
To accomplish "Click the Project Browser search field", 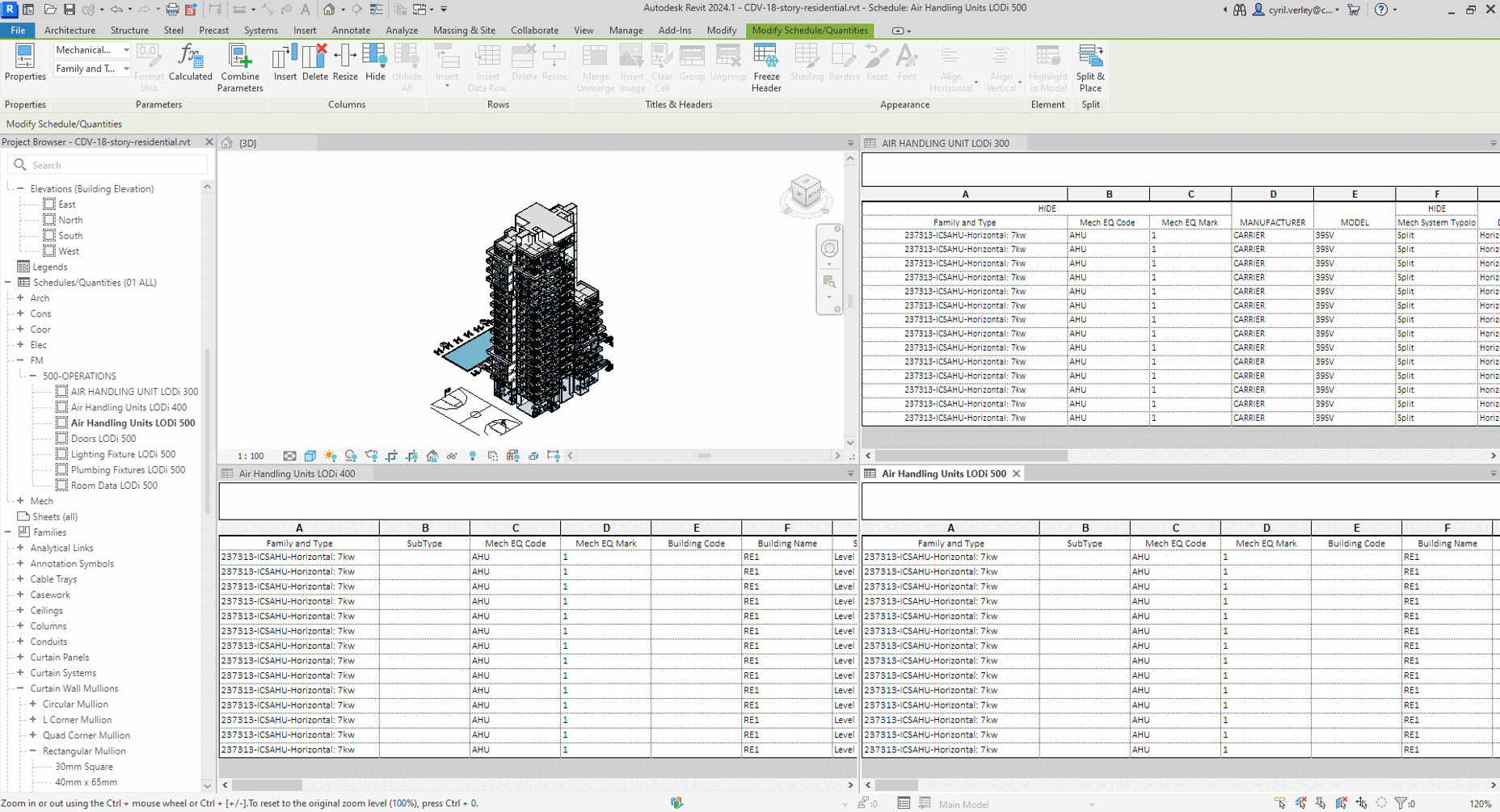I will pyautogui.click(x=113, y=165).
